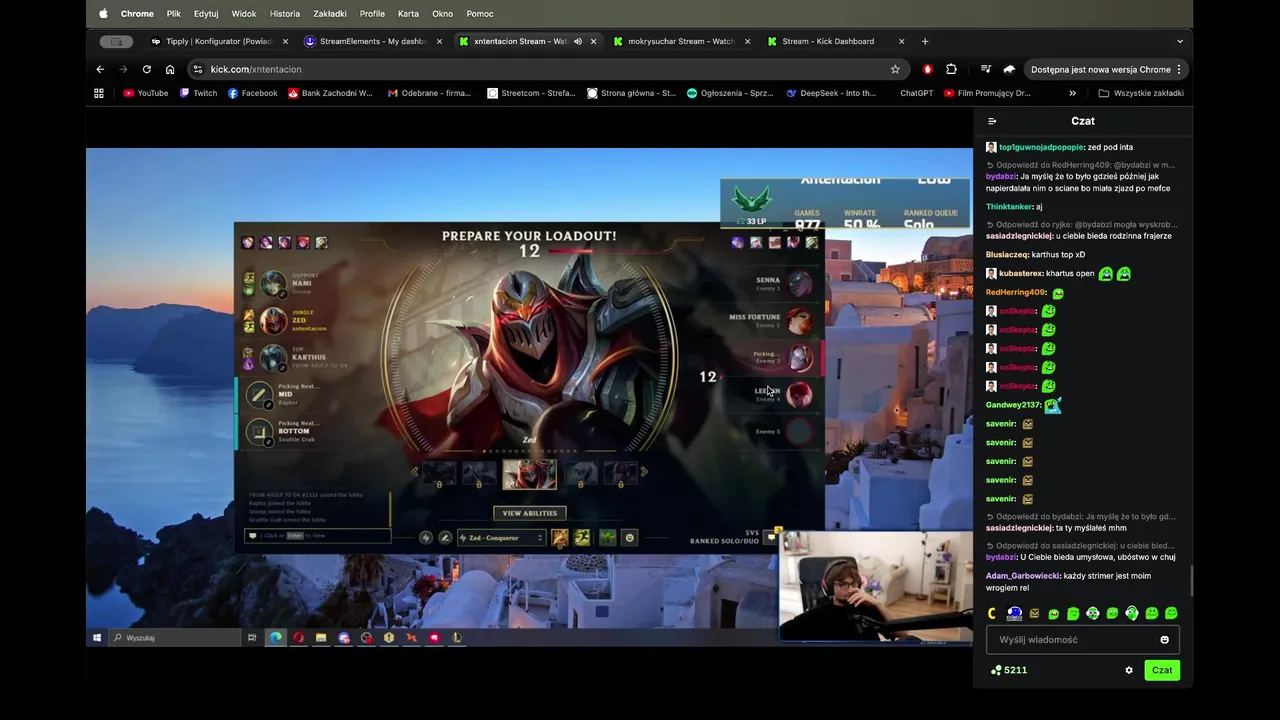
Task: Click the in-game lobby chat input box
Action: click(x=318, y=536)
